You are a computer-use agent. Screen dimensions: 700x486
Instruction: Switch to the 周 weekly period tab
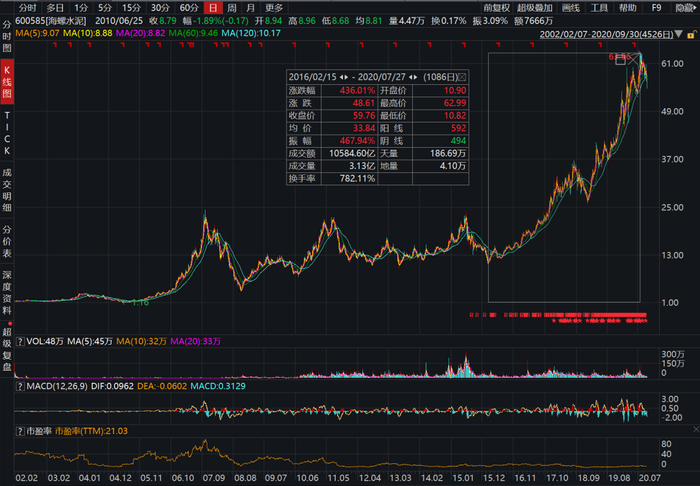coord(231,8)
